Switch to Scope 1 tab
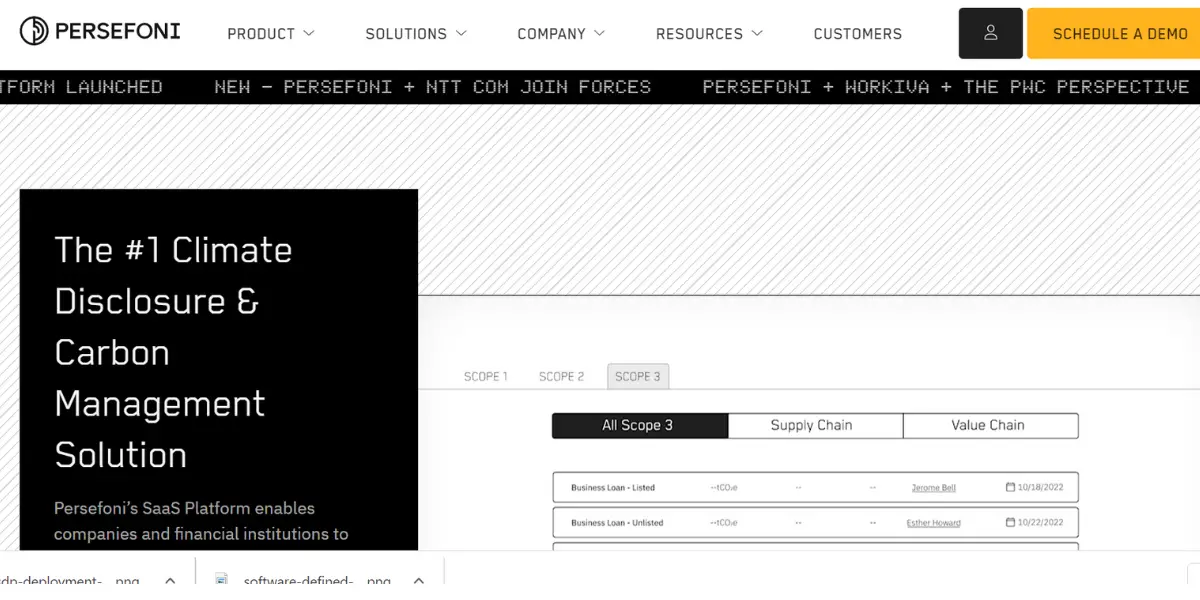 click(486, 376)
